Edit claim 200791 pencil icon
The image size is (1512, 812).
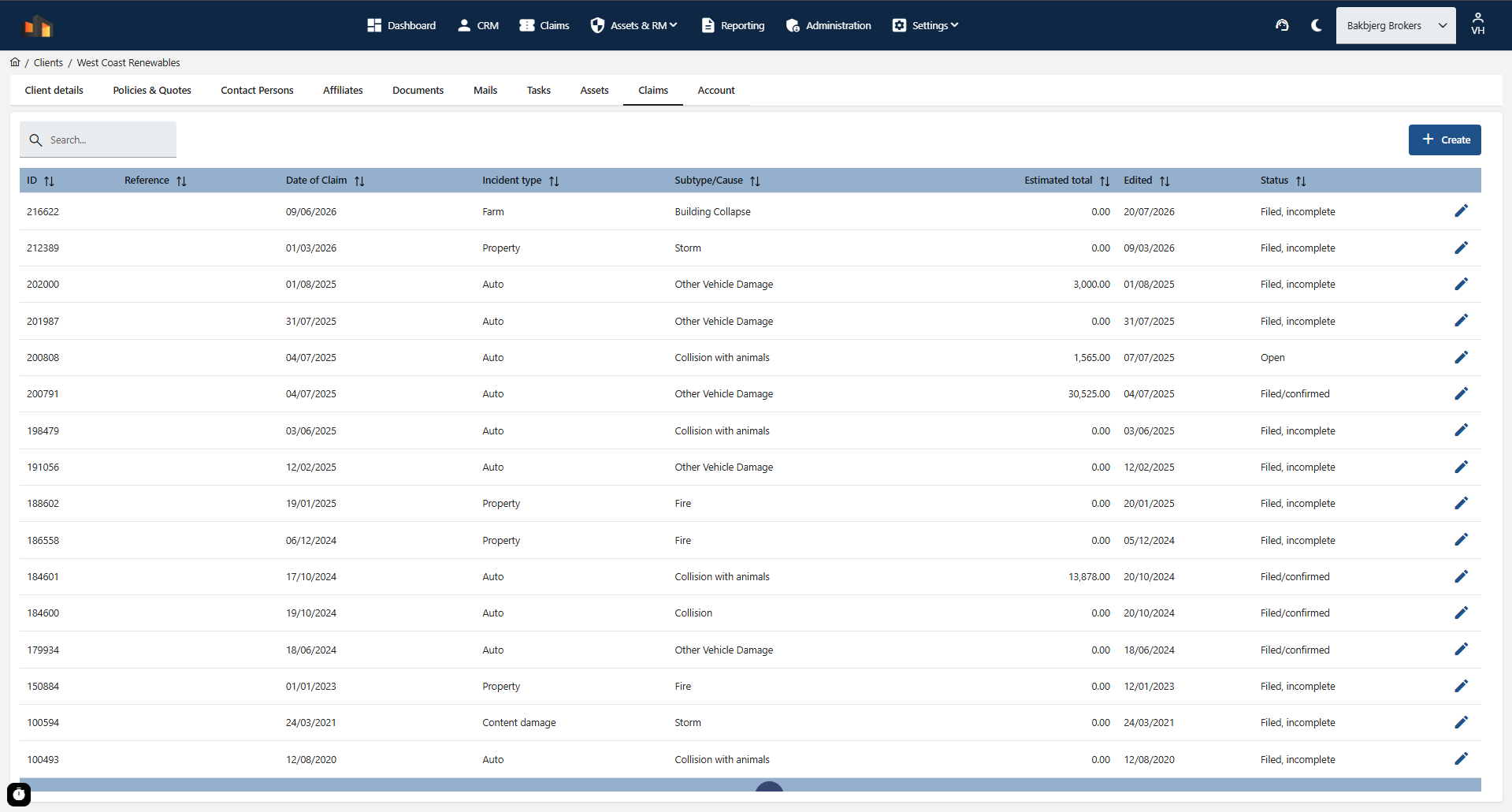tap(1461, 393)
